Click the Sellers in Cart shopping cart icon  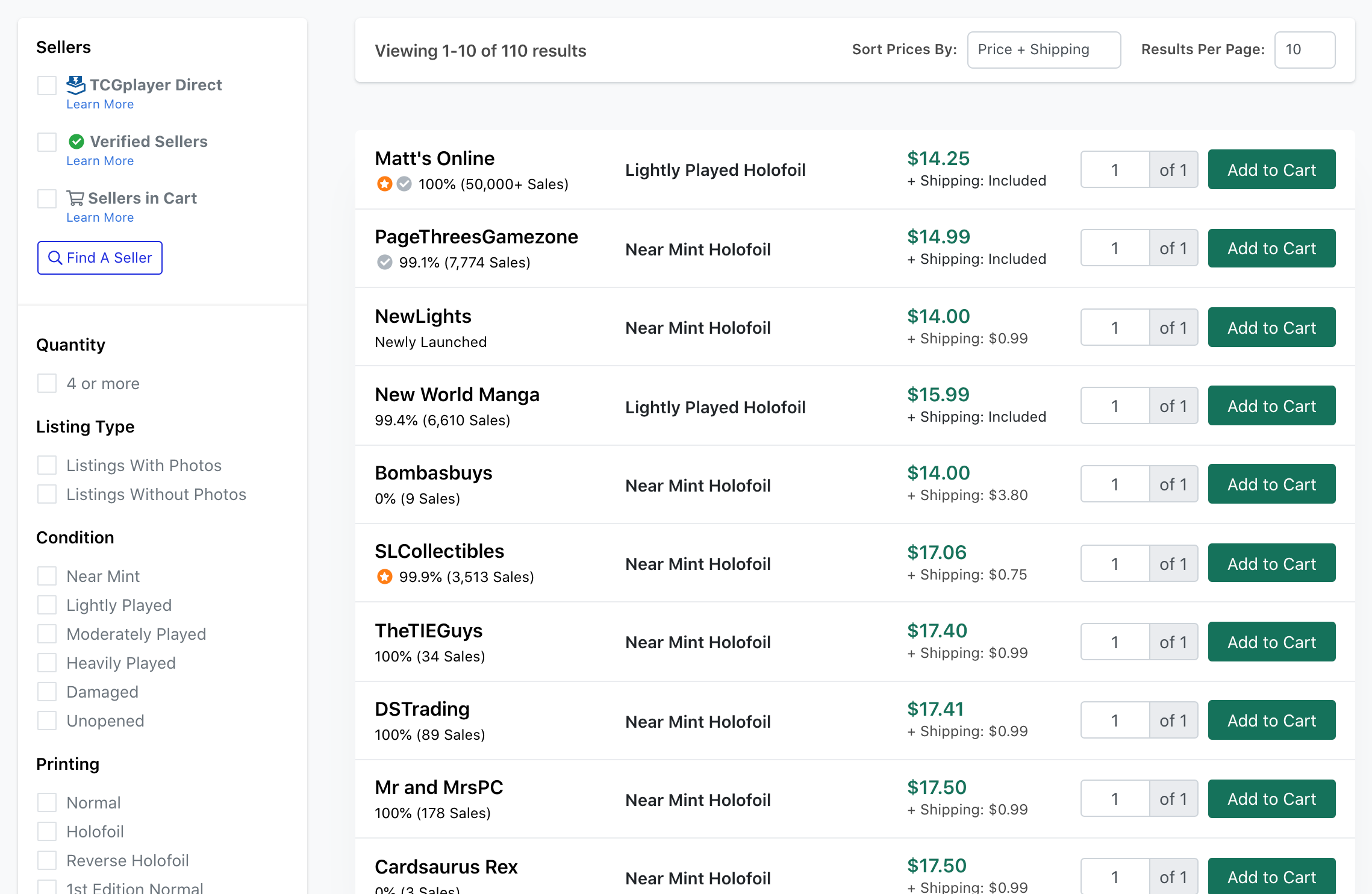[x=75, y=198]
